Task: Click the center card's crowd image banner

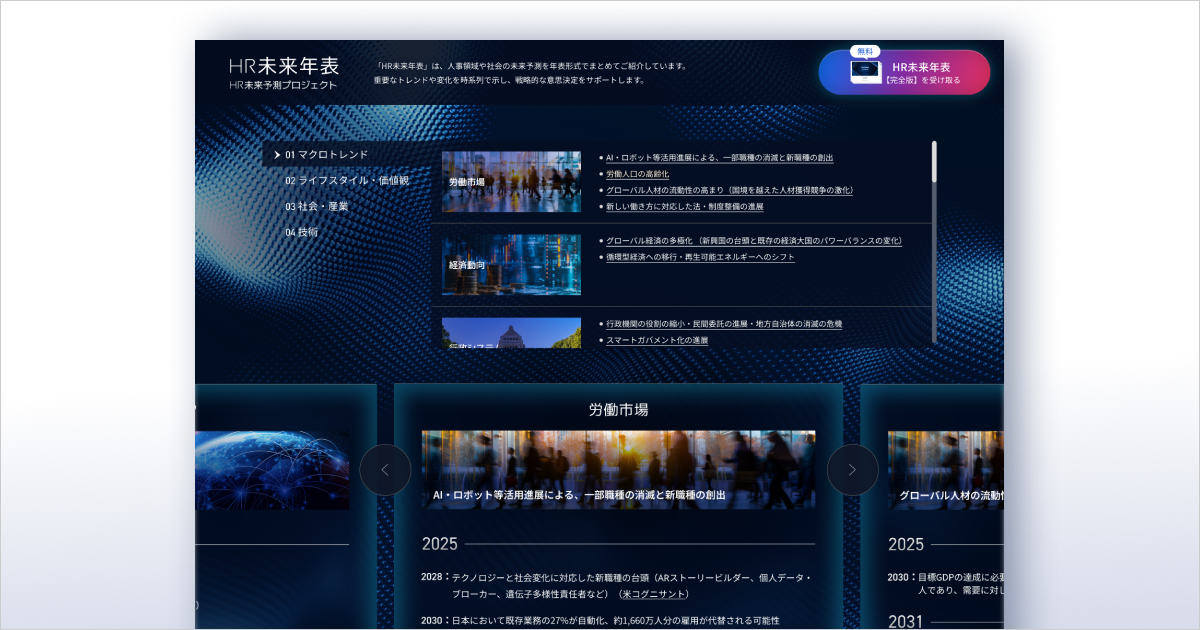Action: 618,470
